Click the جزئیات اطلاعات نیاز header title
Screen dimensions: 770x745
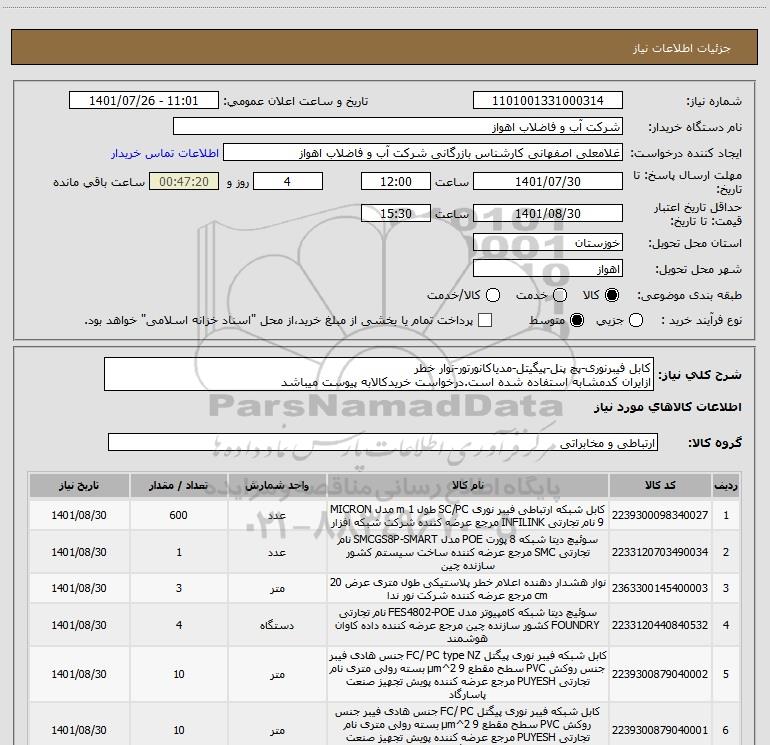point(682,48)
